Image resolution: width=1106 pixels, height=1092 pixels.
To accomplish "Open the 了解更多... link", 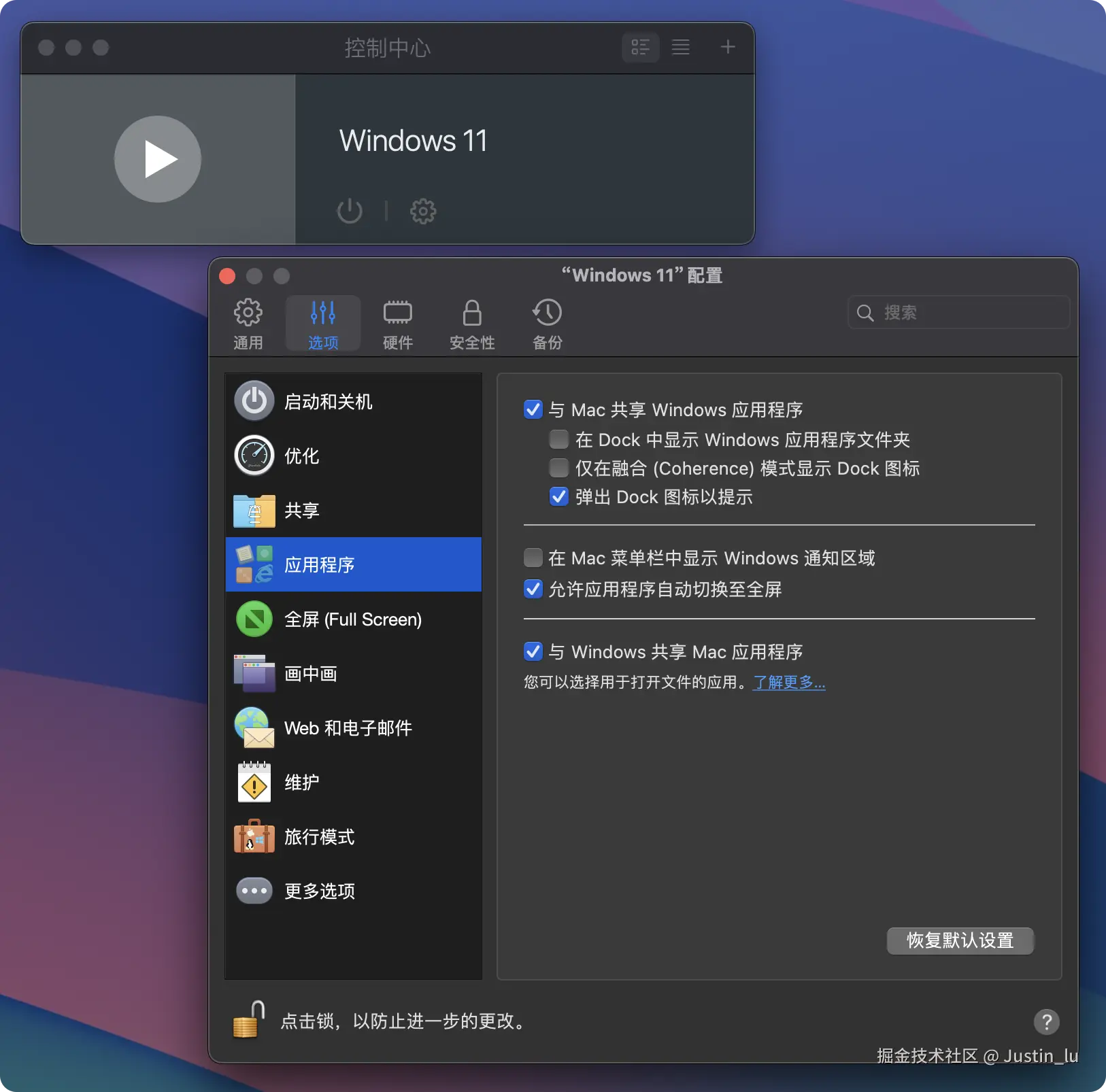I will (x=789, y=682).
